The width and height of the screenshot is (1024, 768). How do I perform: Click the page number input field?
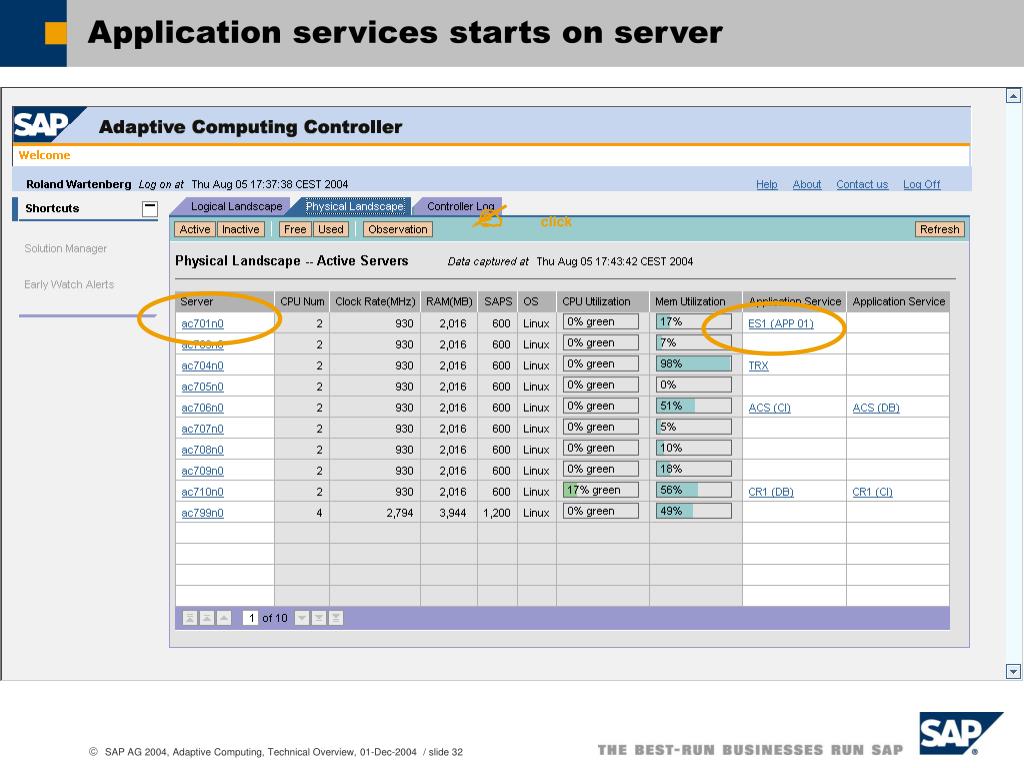[250, 618]
